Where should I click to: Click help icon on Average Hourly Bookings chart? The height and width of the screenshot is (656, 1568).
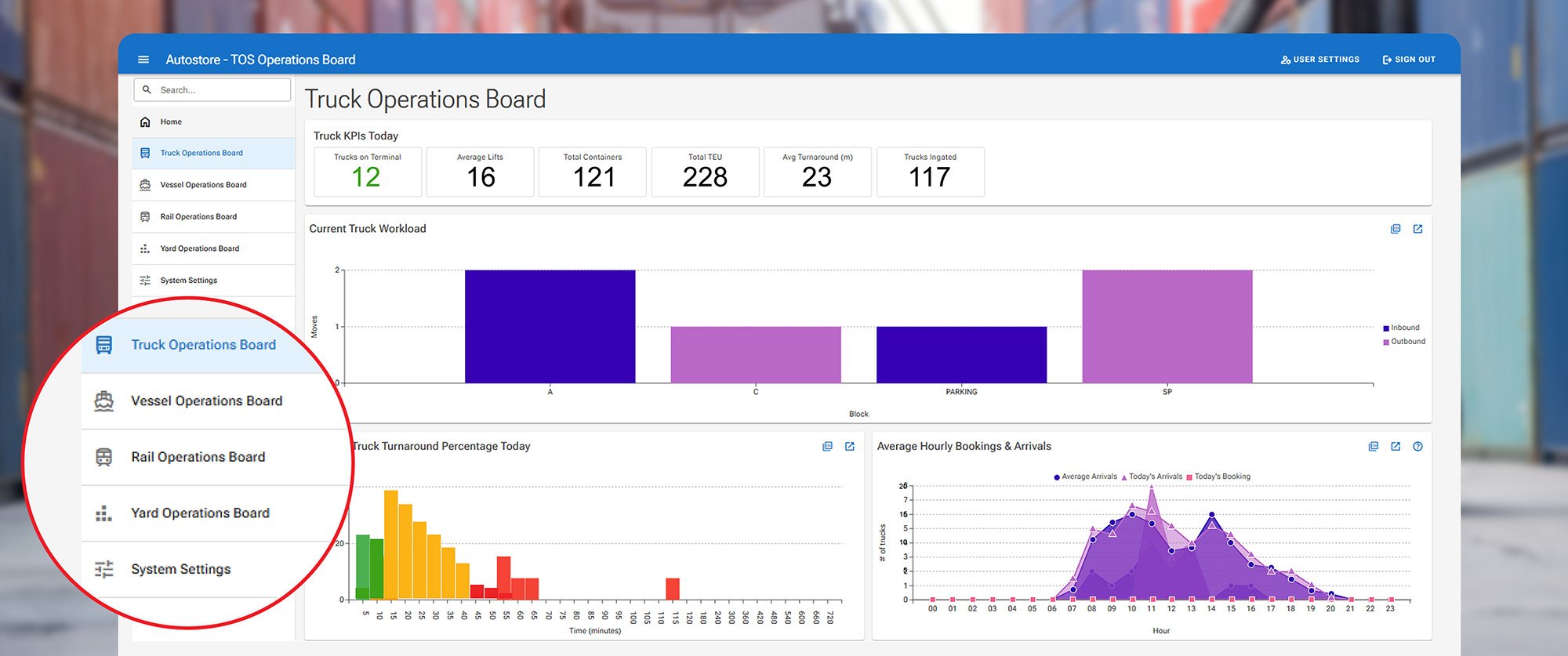[1417, 447]
